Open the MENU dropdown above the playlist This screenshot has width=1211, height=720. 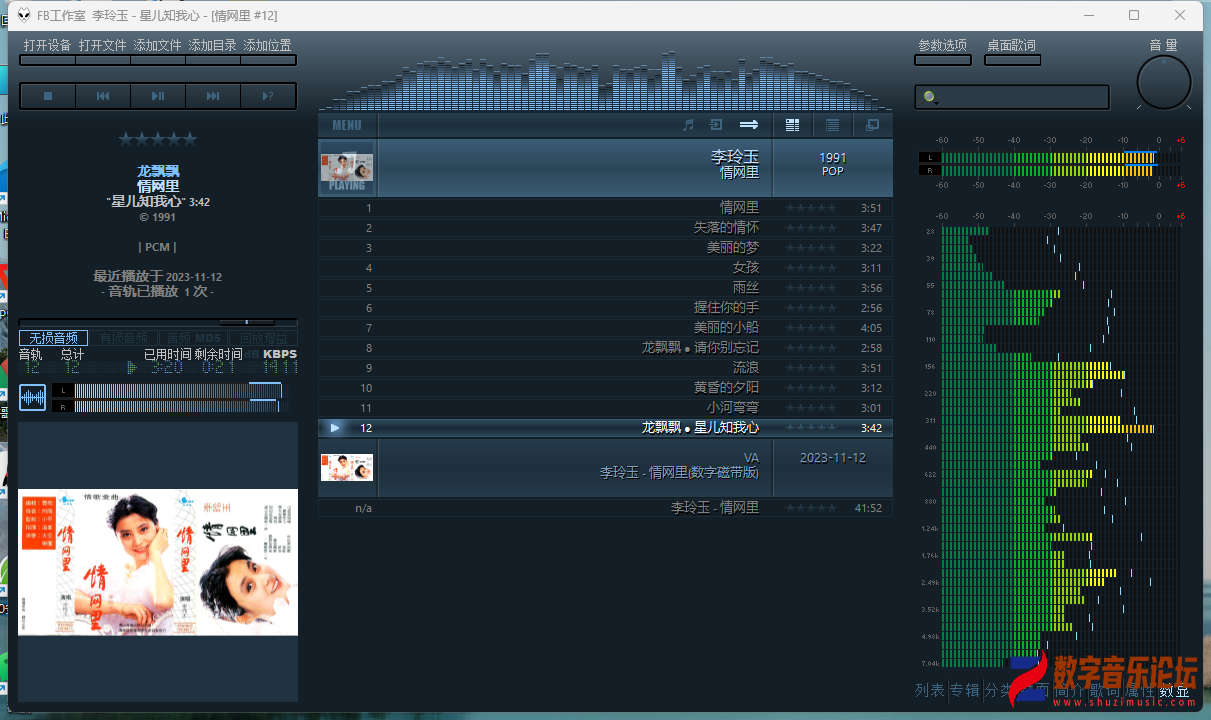(x=347, y=125)
